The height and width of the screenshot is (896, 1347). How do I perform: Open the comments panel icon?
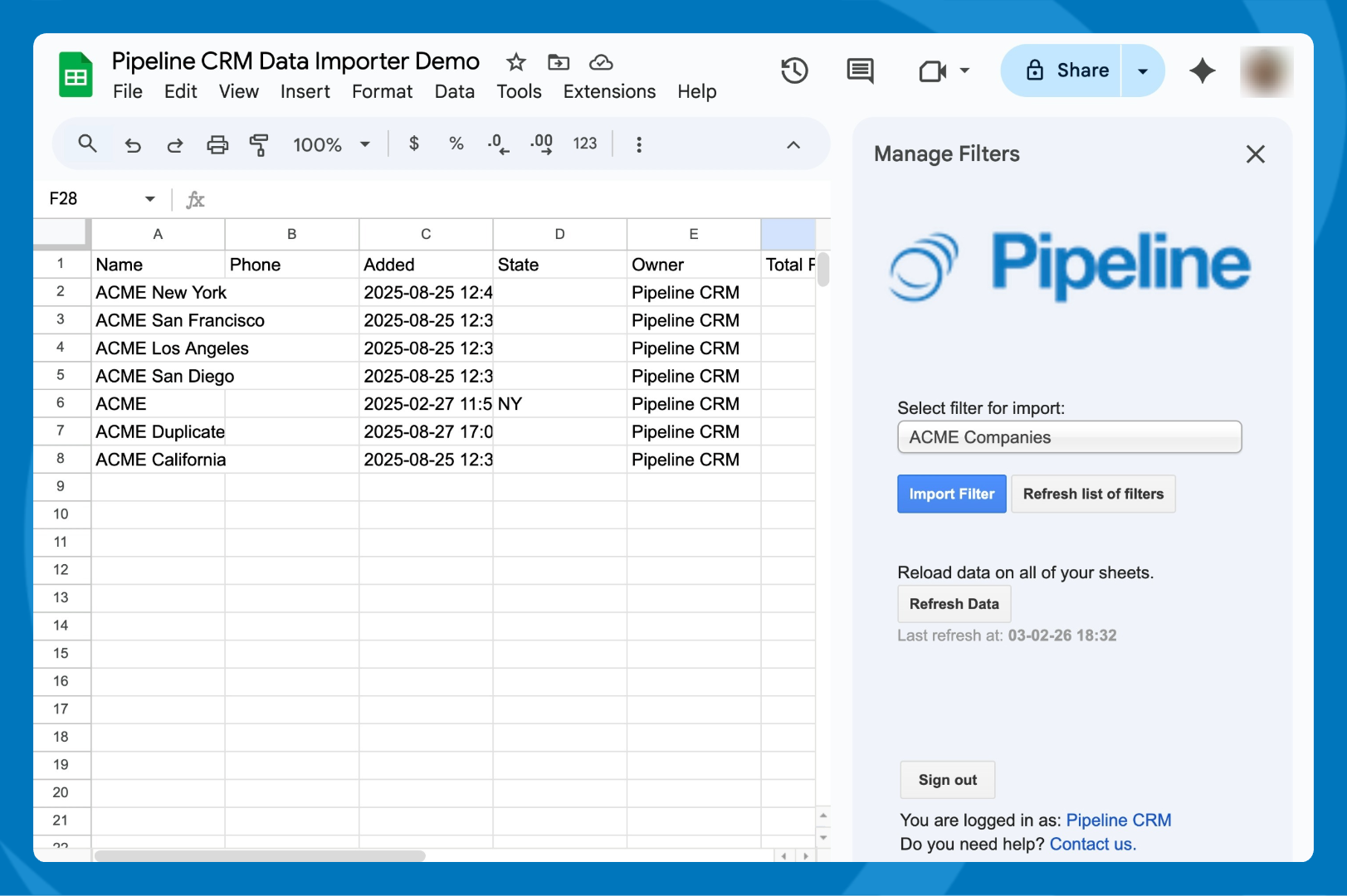click(x=860, y=71)
